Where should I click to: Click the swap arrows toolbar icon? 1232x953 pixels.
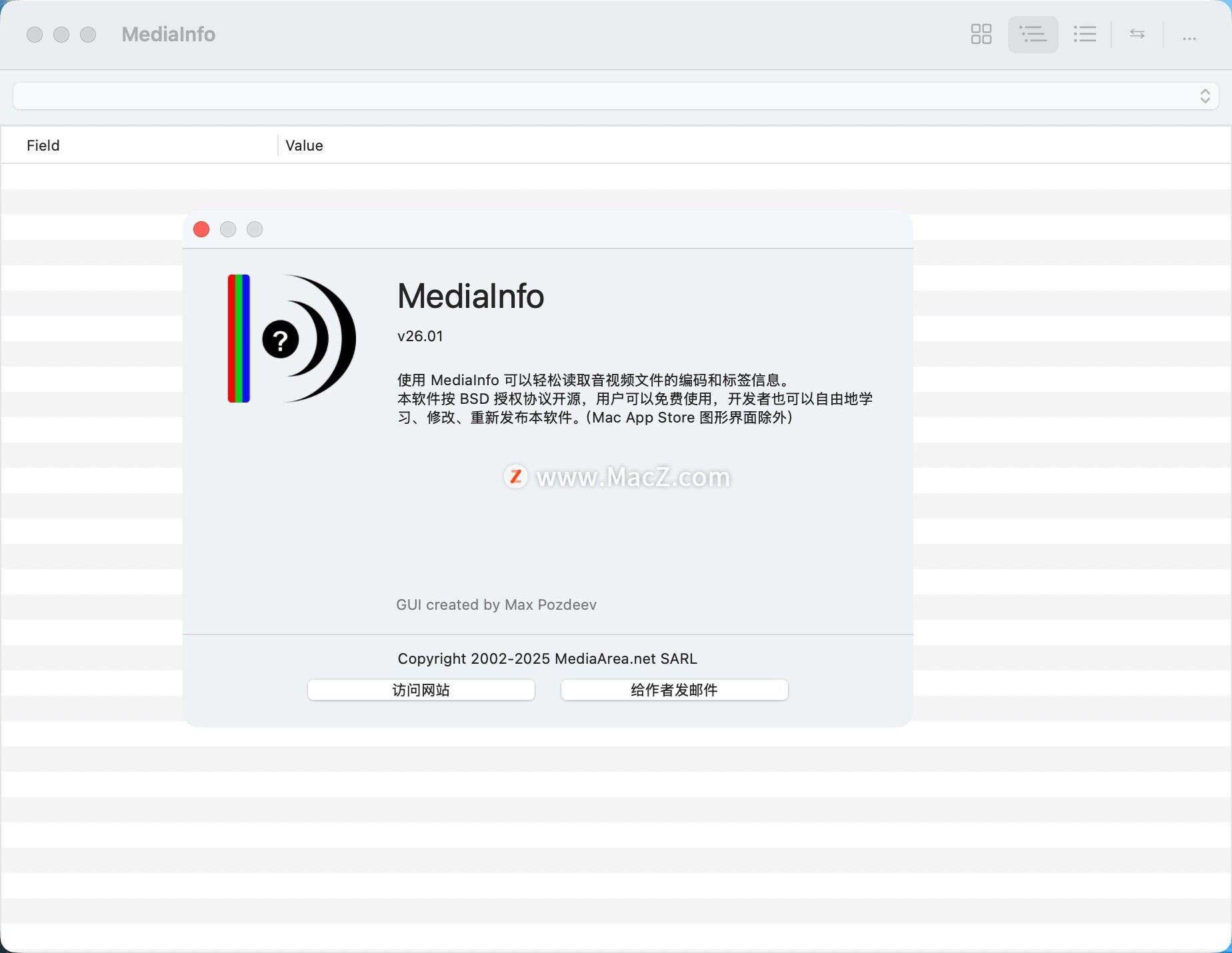tap(1137, 34)
